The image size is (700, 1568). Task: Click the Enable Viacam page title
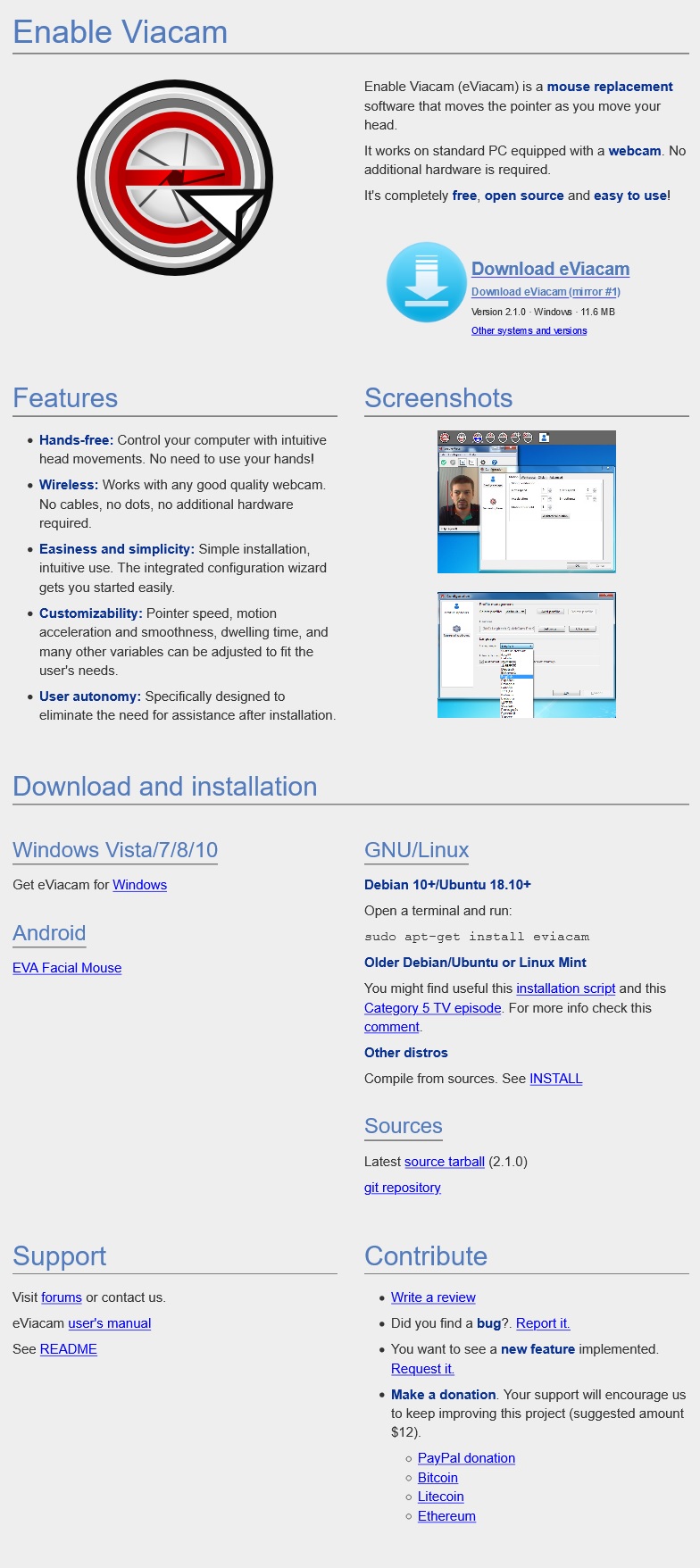tap(121, 32)
